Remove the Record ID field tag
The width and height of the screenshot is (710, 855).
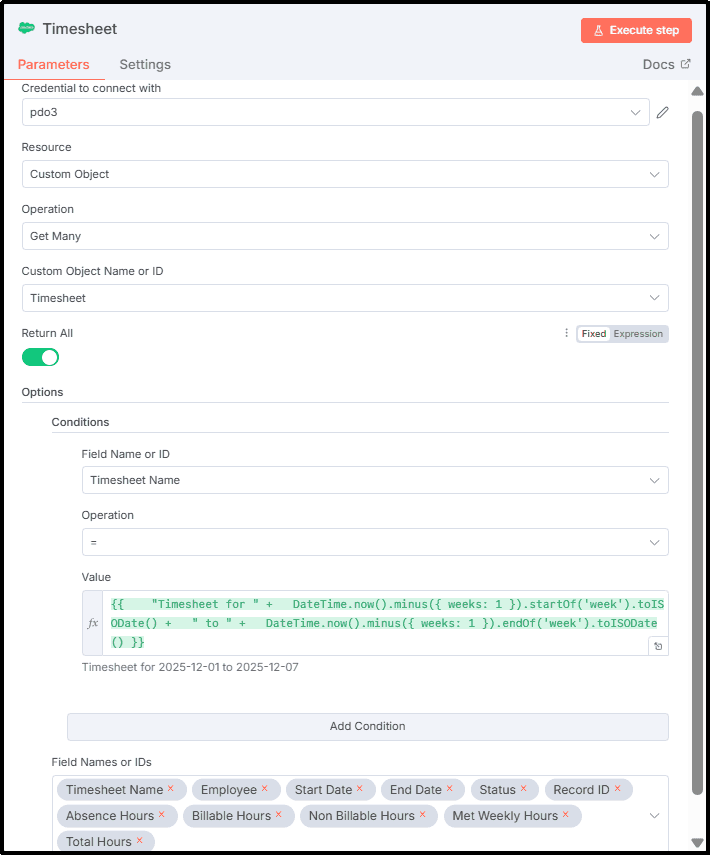617,789
